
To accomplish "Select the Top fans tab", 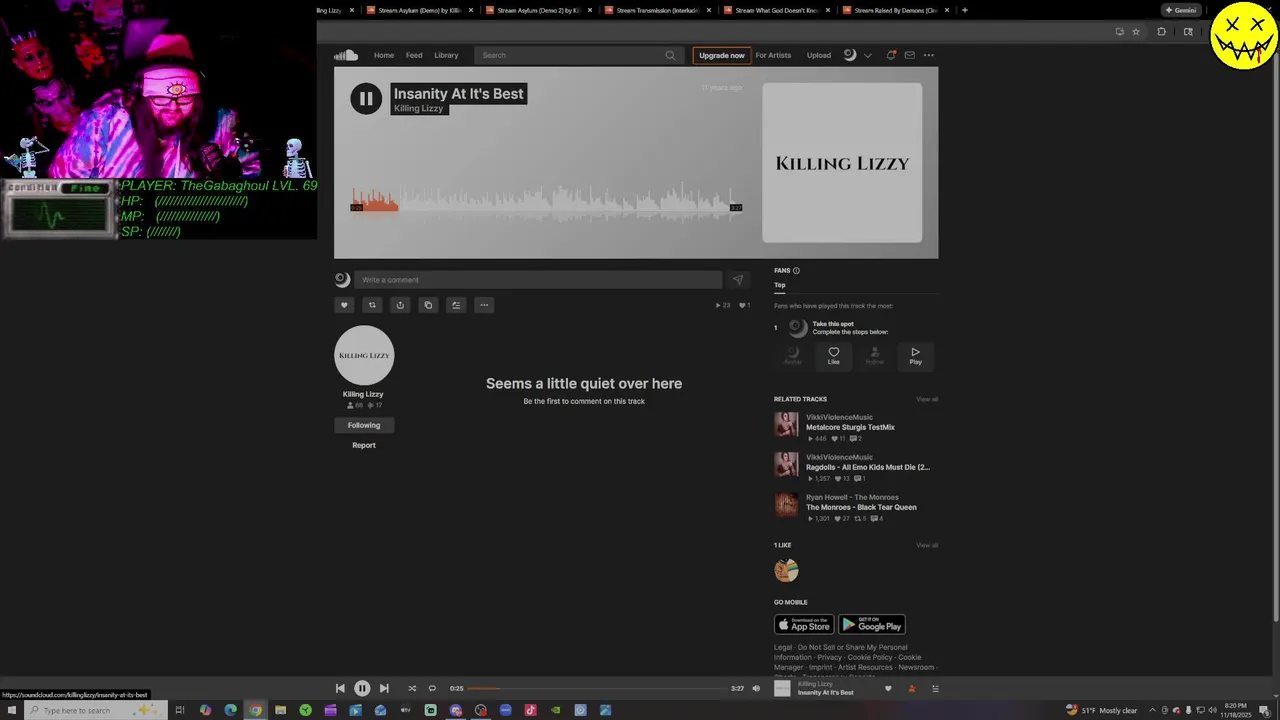I will 779,285.
